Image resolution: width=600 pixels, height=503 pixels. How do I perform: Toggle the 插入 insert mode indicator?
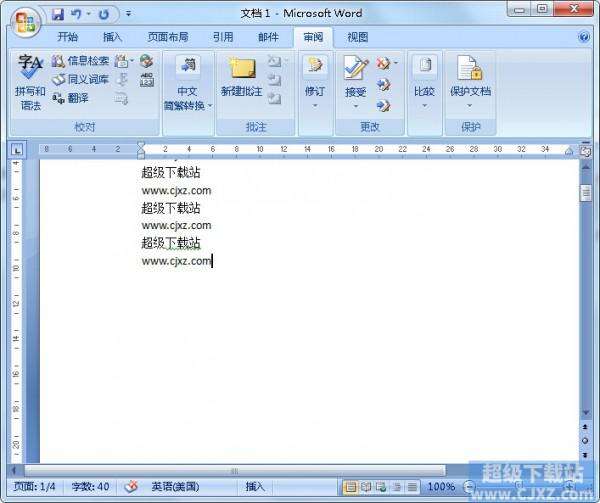point(255,487)
